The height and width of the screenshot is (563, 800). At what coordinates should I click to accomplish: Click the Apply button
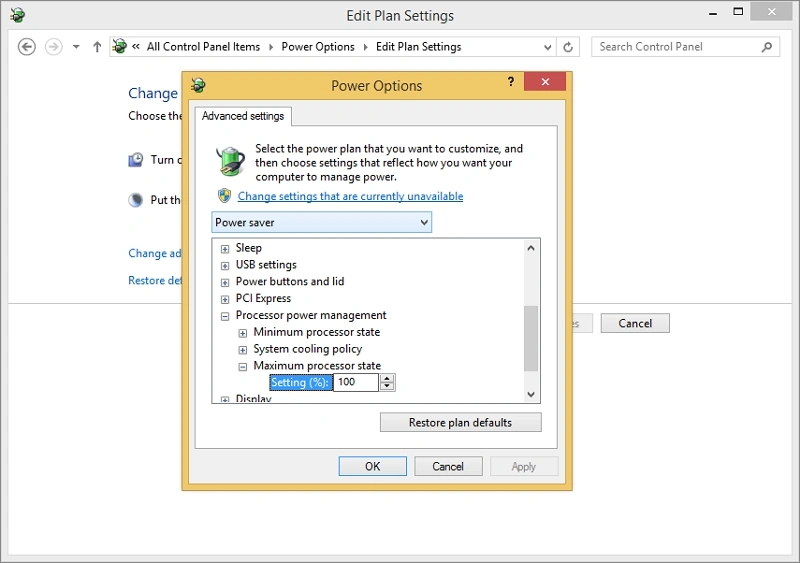(x=523, y=467)
